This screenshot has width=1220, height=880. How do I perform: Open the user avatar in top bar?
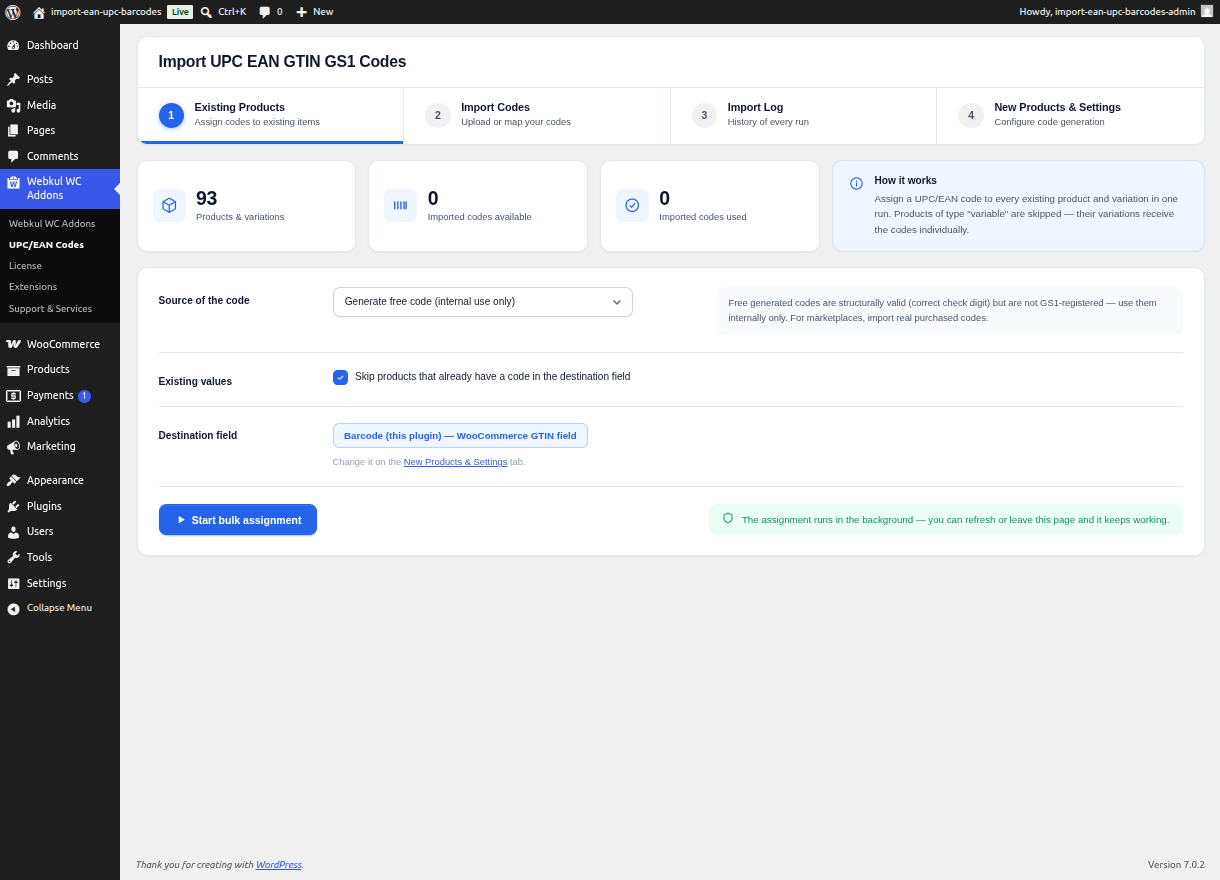click(1207, 11)
